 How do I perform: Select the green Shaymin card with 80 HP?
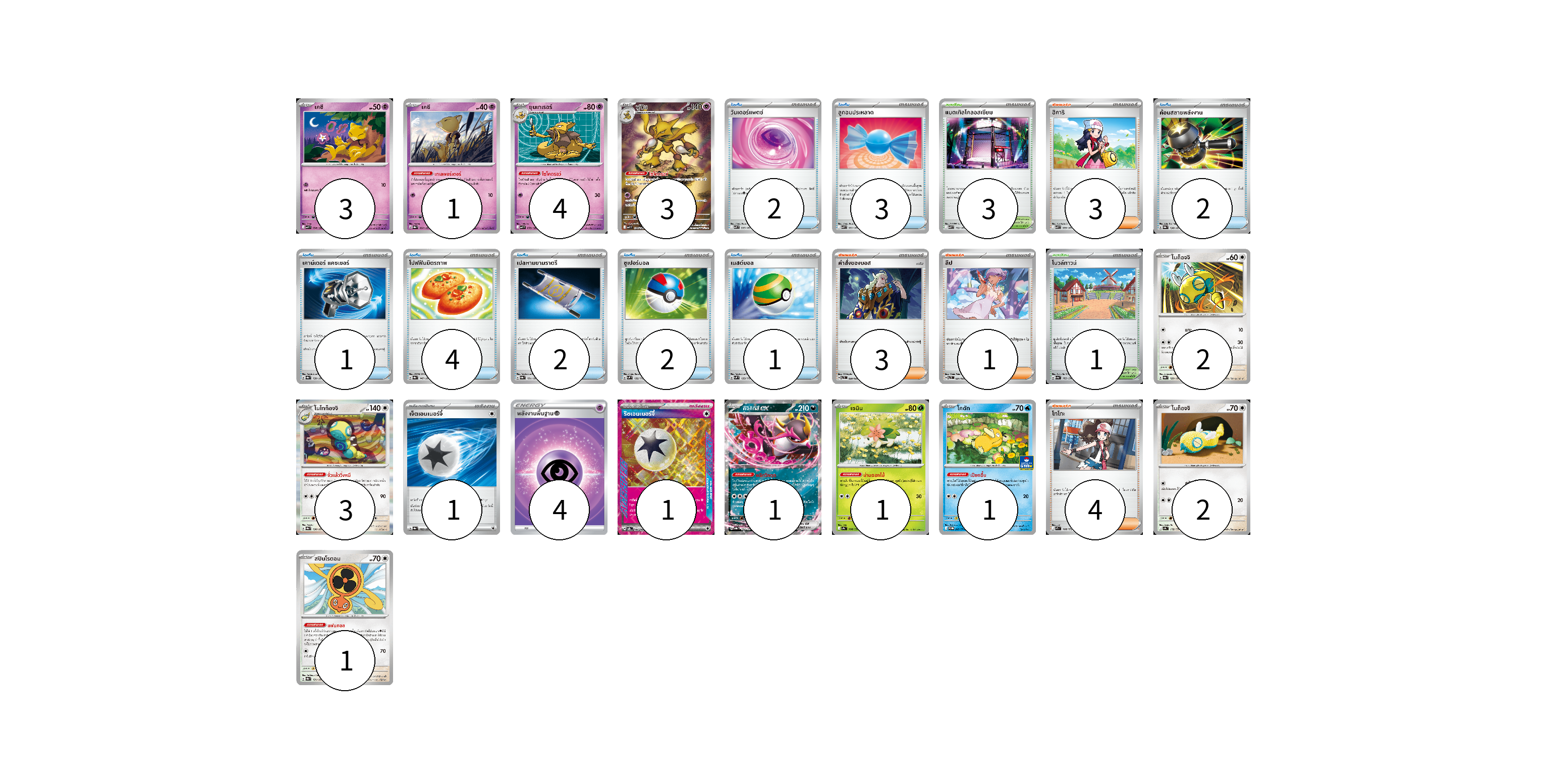coord(880,467)
